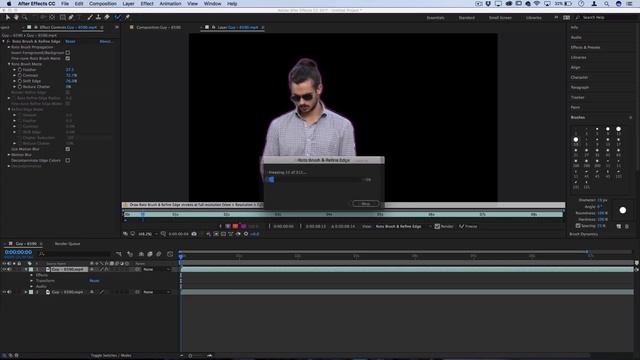Collapse the Roto Brush & Refine Edge effect
Viewport: 640px width, 360px height.
click(4, 41)
